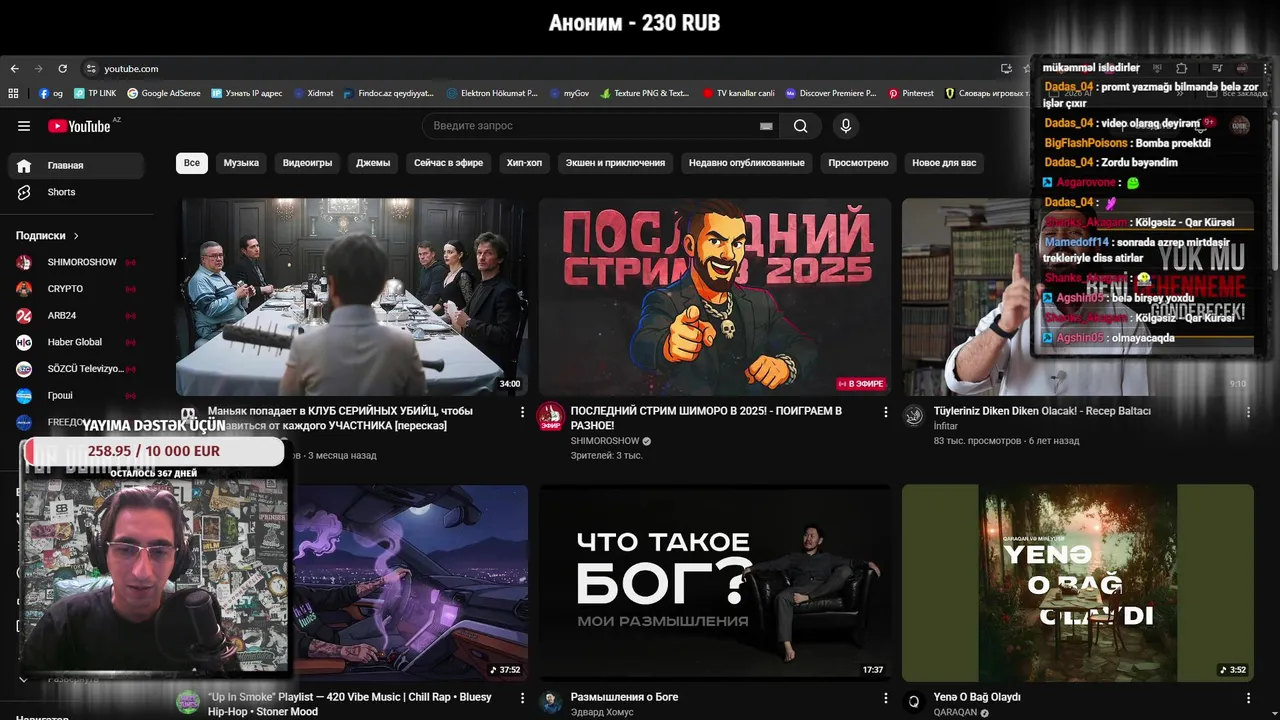Screen dimensions: 1280x720
Task: Select the Новое для вас filter chip
Action: (944, 163)
